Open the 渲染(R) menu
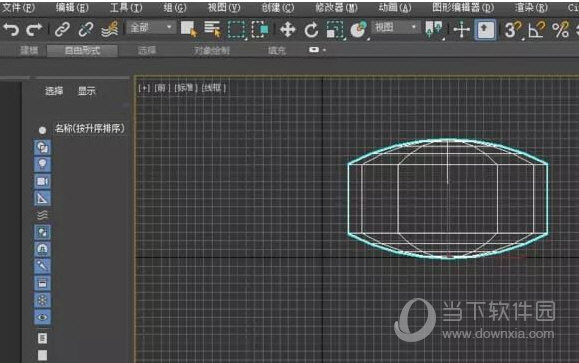 tap(531, 7)
